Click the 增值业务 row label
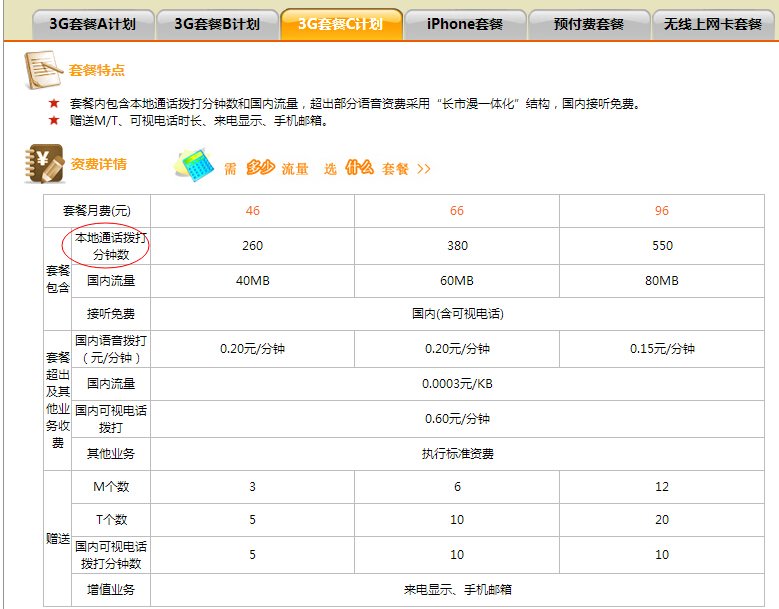The height and width of the screenshot is (609, 779). [111, 590]
